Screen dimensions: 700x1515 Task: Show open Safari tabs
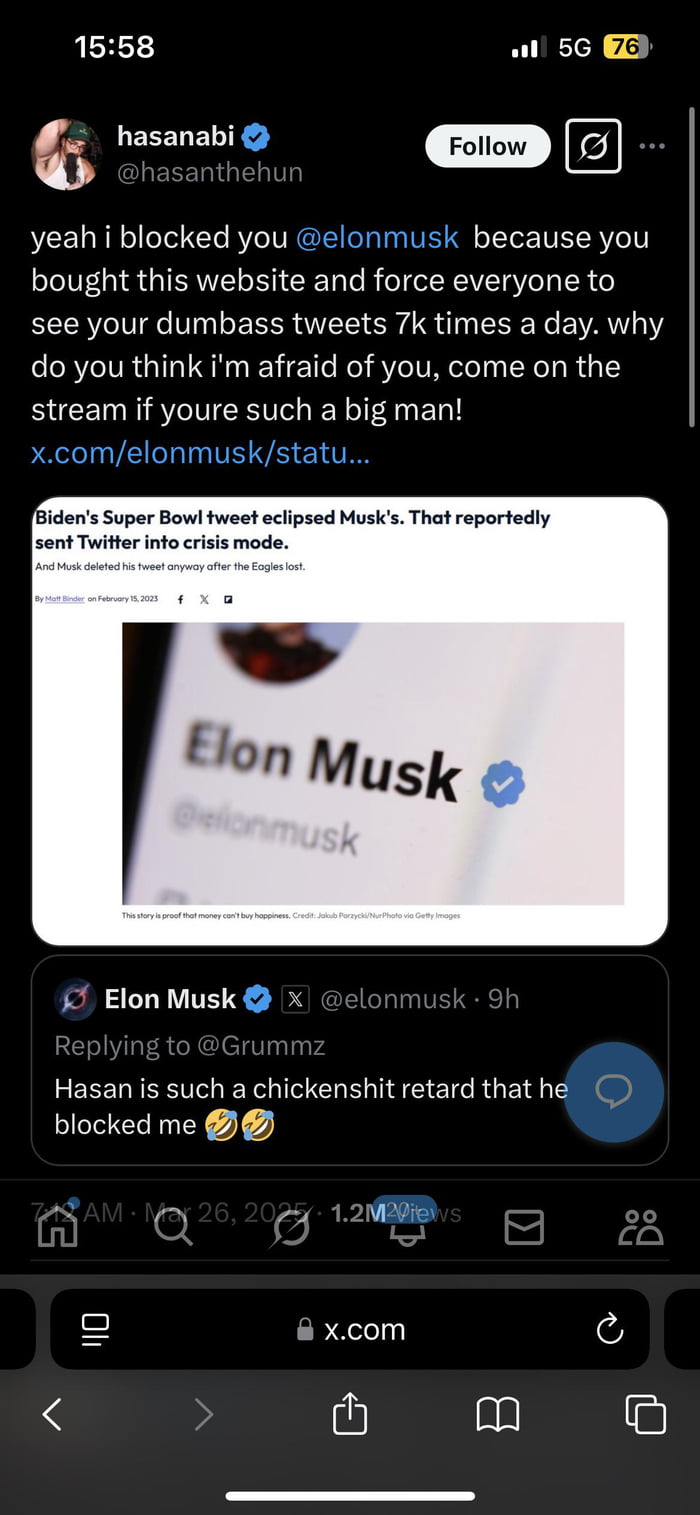(x=645, y=1414)
